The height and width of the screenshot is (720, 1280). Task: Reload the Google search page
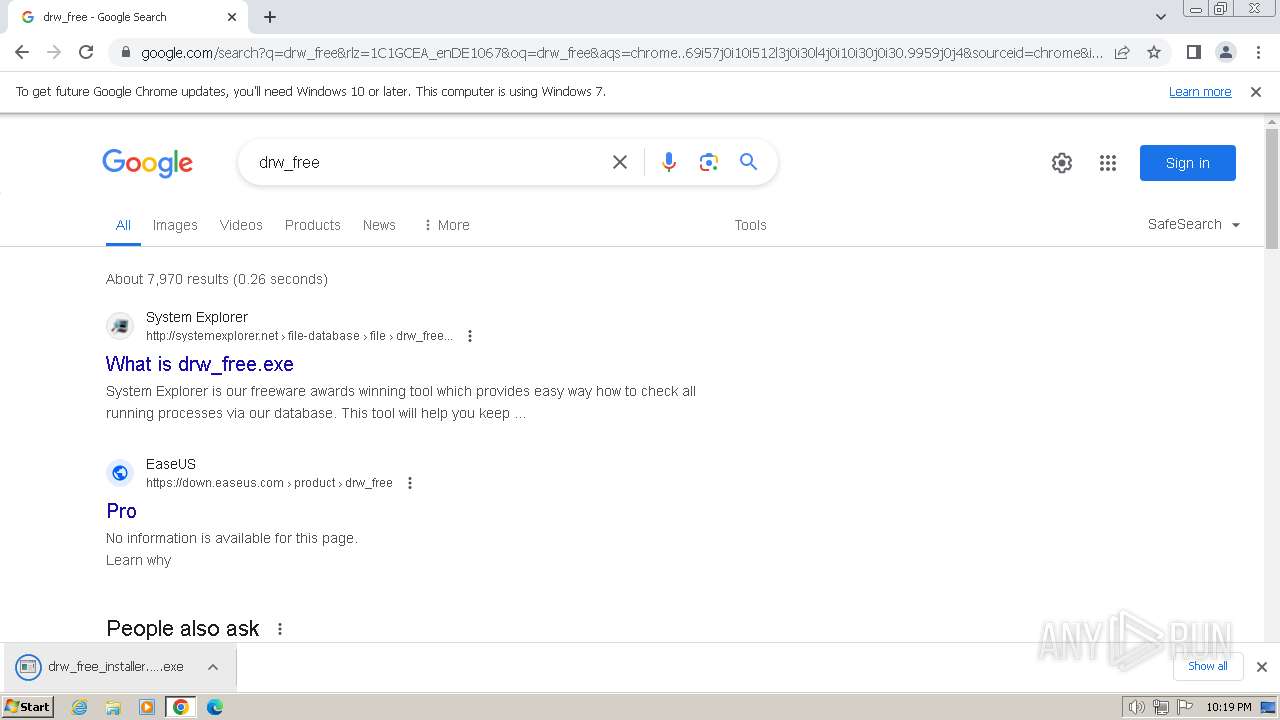pos(86,52)
